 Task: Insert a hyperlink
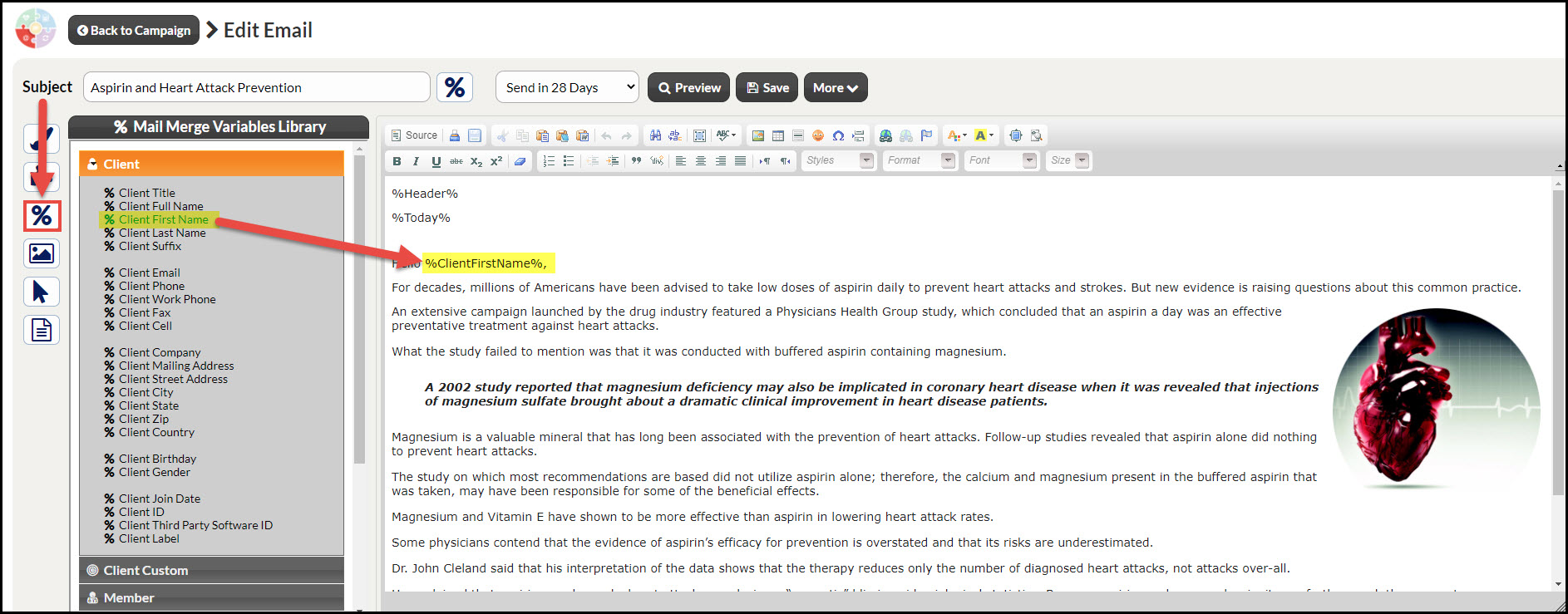click(x=886, y=135)
